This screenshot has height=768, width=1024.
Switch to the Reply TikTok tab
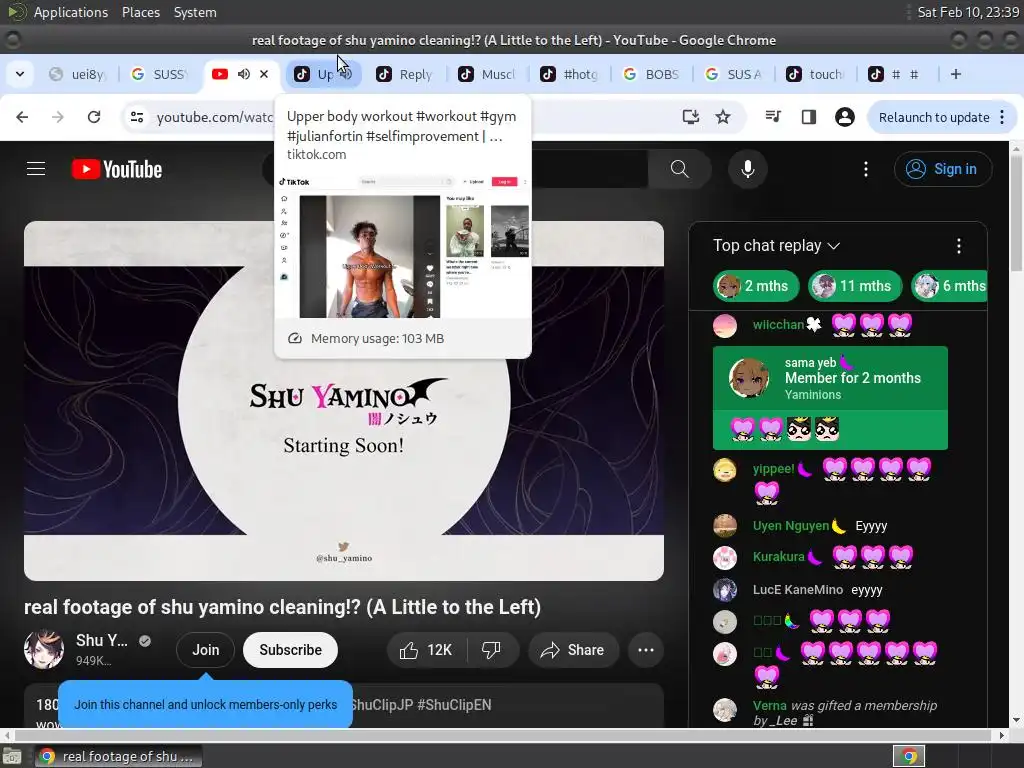point(405,74)
